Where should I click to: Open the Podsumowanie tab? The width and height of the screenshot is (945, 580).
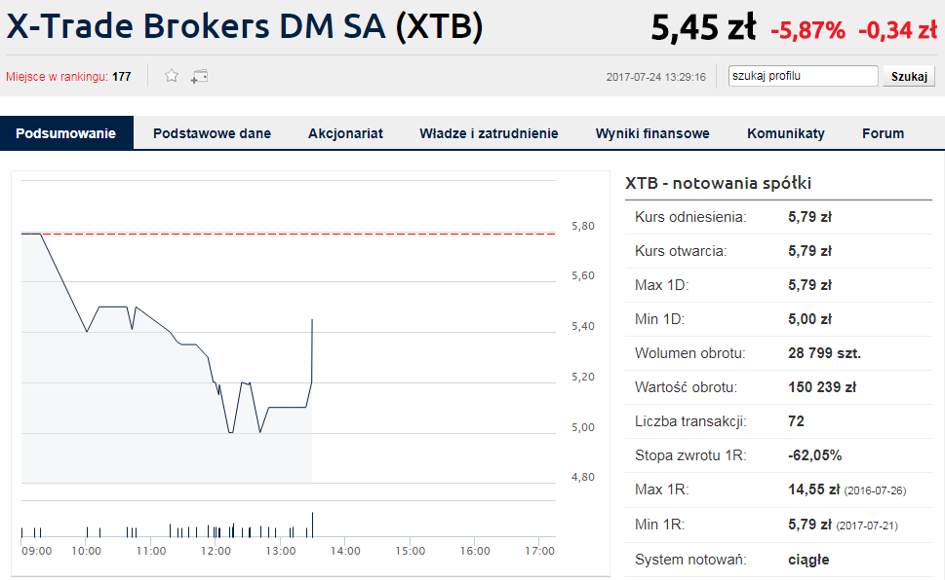point(66,133)
